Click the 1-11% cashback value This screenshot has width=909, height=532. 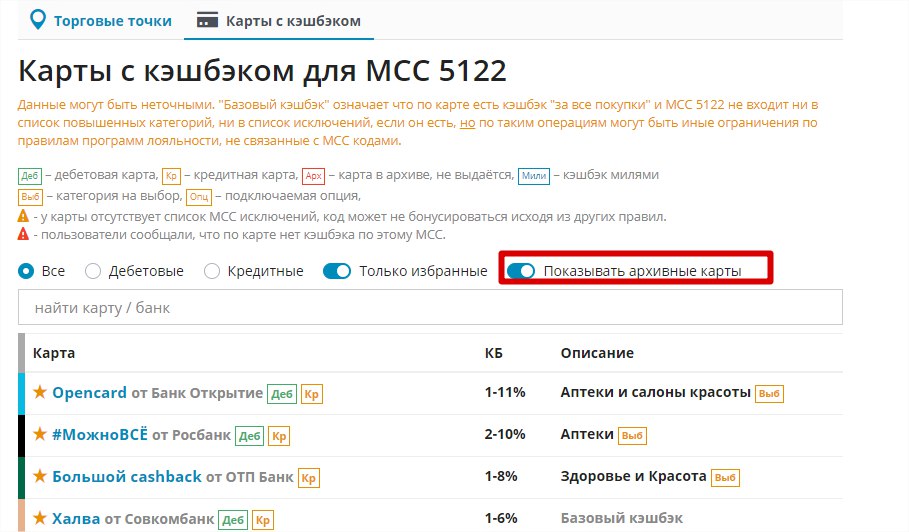[x=505, y=392]
